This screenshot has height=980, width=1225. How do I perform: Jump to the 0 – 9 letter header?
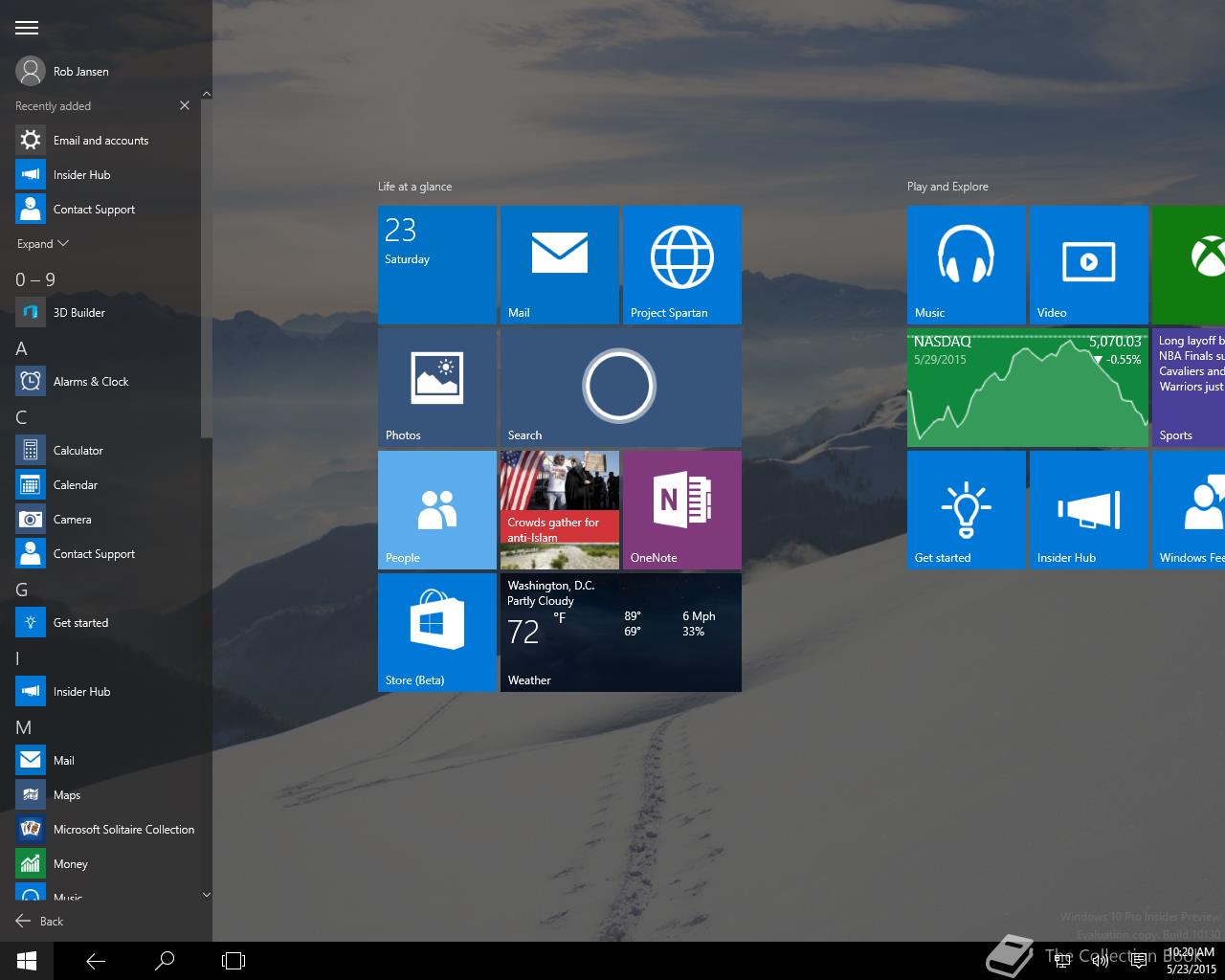tap(35, 279)
